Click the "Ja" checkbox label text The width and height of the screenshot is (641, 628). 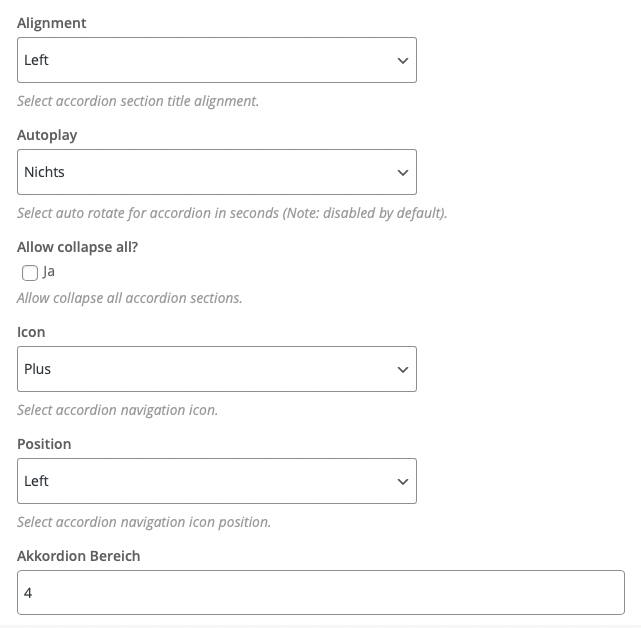(49, 272)
